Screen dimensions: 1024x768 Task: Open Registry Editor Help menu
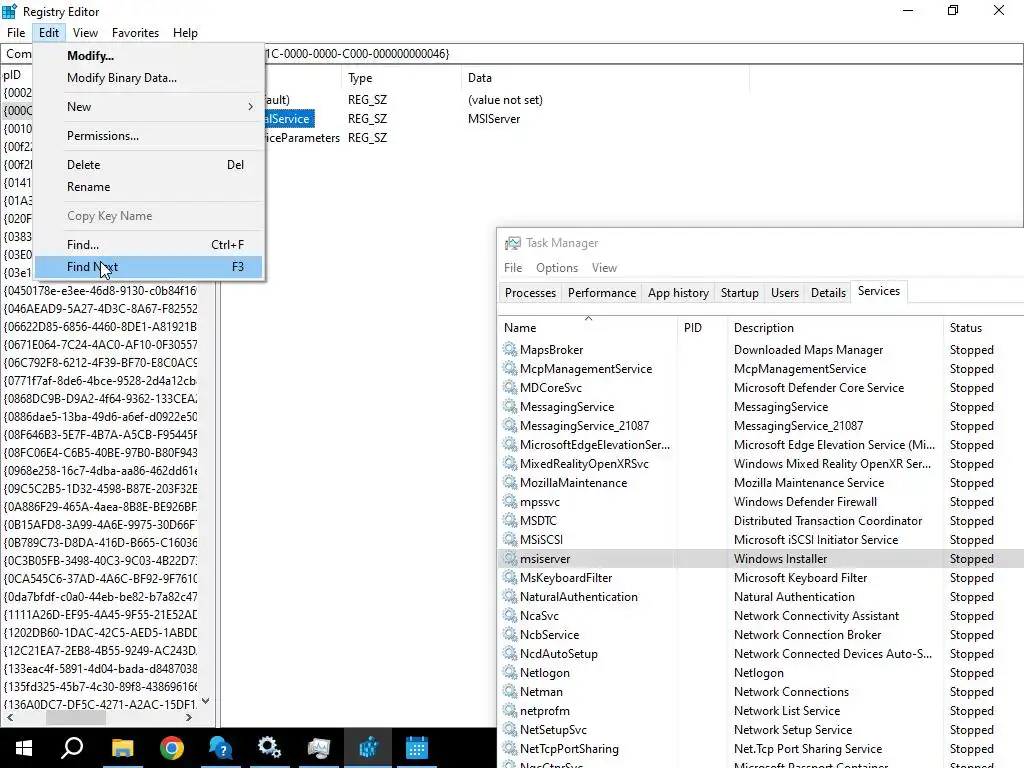click(x=185, y=33)
